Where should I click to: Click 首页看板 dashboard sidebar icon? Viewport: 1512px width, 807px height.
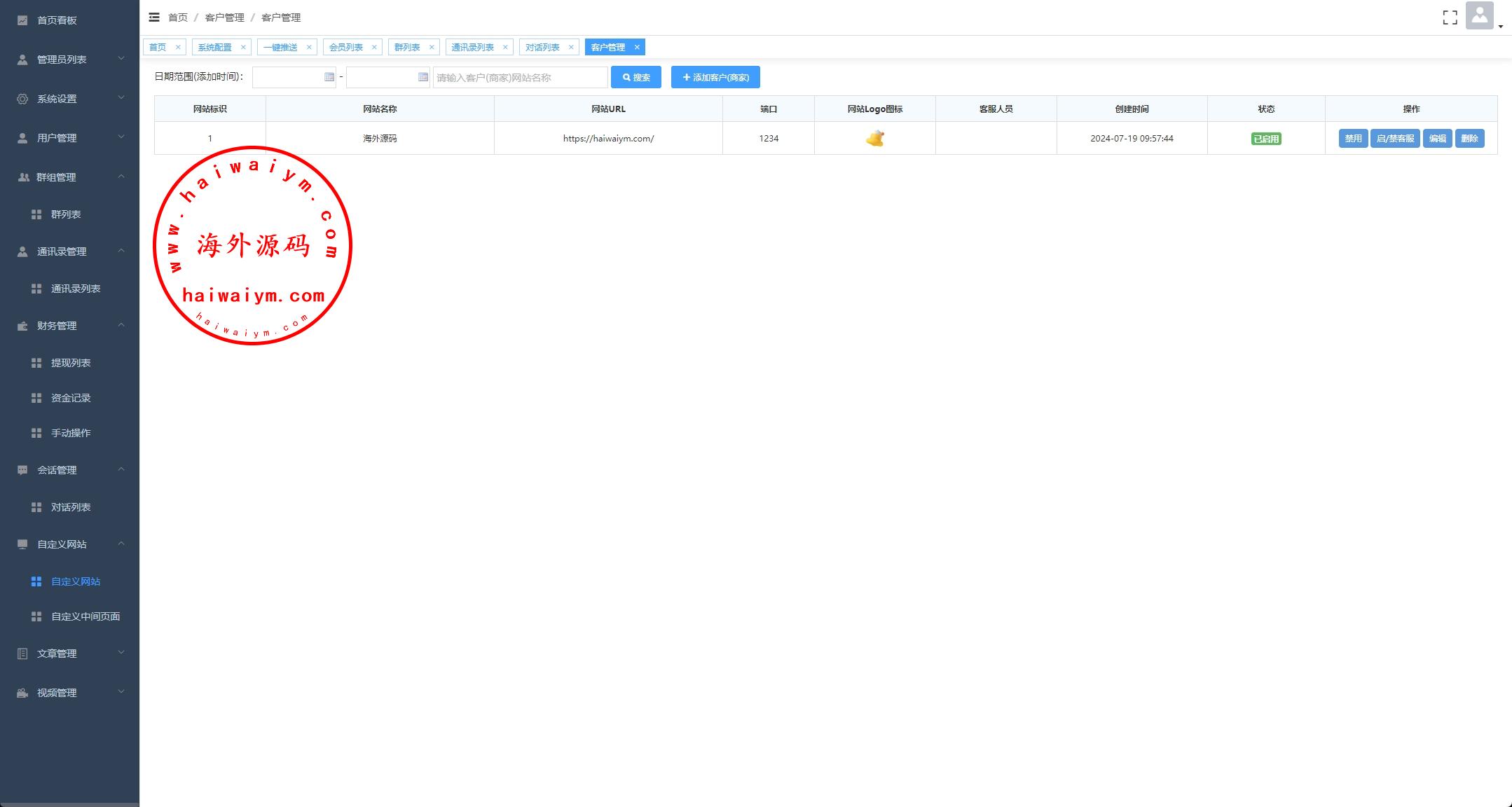[22, 20]
